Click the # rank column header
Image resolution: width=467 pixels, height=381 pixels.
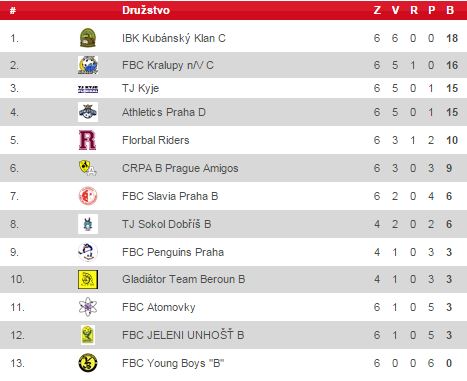tap(13, 10)
